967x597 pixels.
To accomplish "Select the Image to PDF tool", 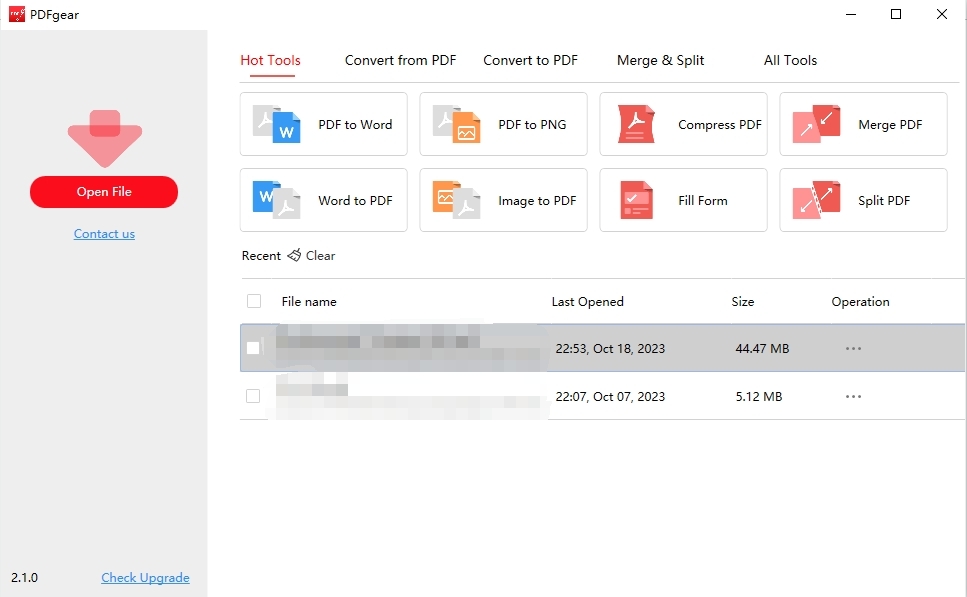I will (502, 200).
